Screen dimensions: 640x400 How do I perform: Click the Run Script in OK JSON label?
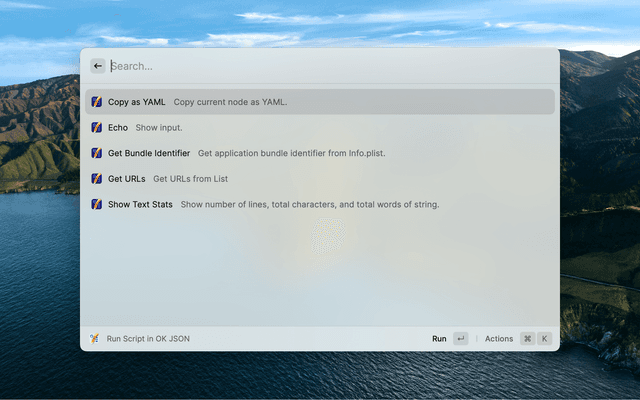coord(148,339)
